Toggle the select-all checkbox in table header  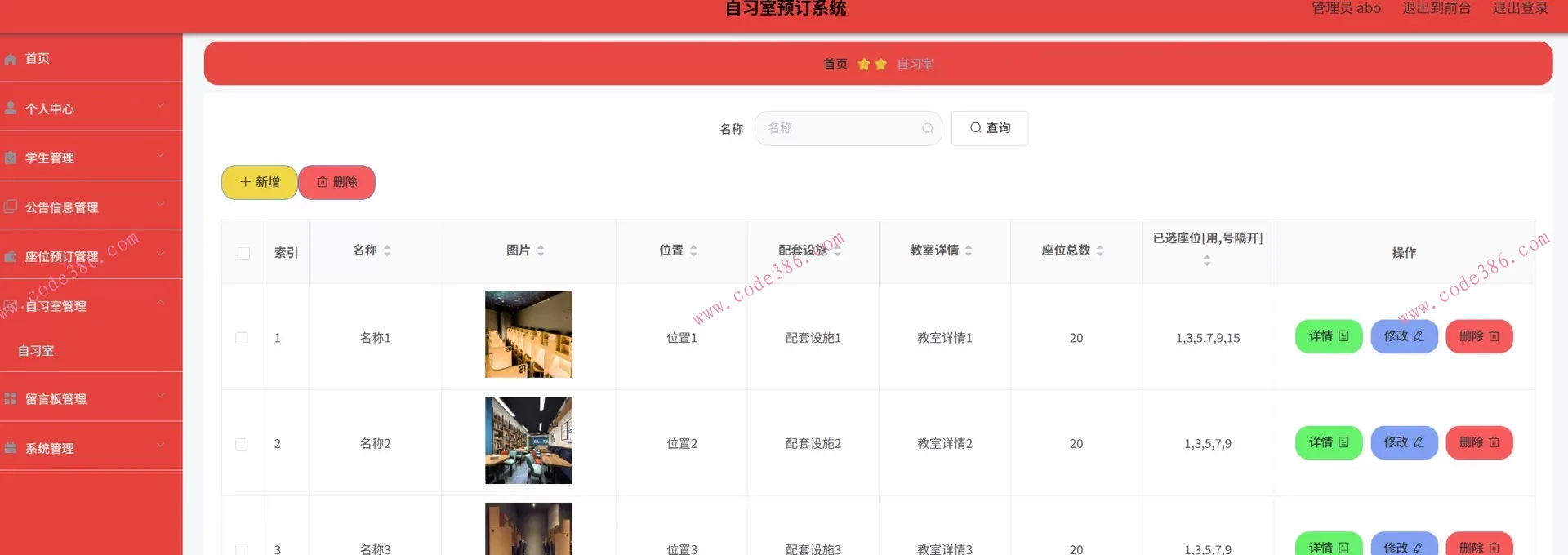(x=243, y=253)
